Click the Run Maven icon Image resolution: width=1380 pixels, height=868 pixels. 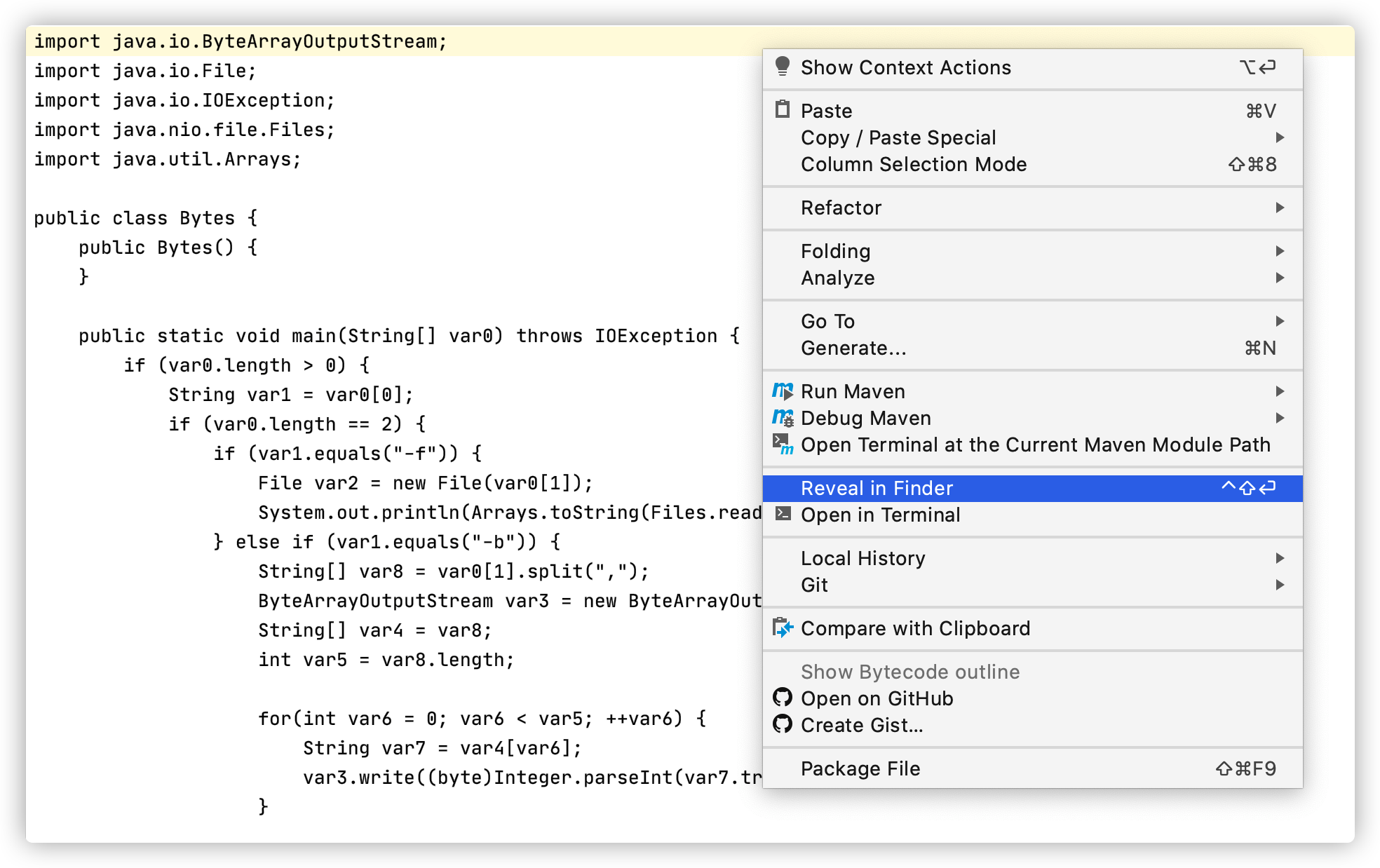pyautogui.click(x=783, y=391)
